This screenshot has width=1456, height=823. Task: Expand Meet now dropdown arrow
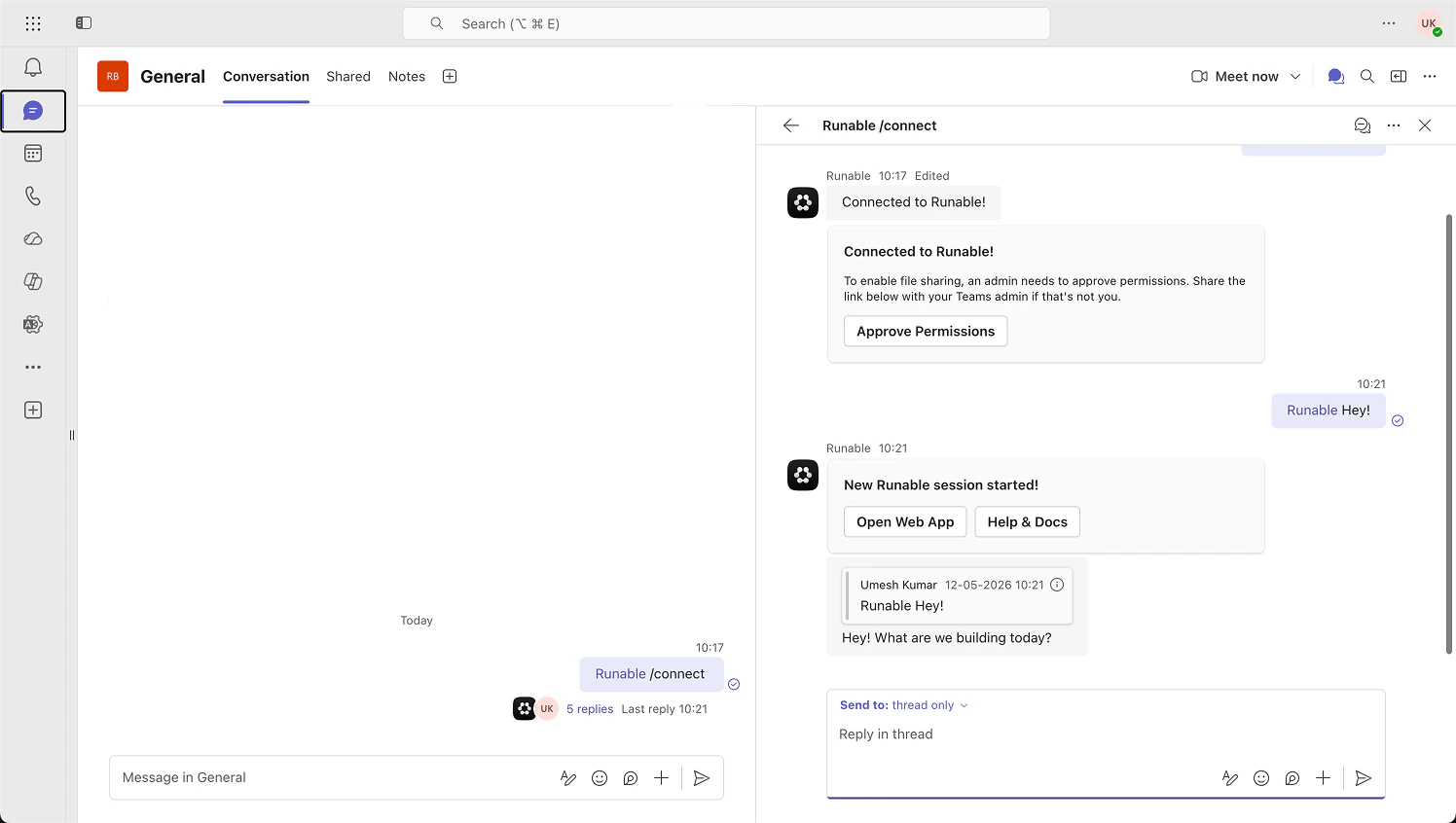[x=1295, y=77]
